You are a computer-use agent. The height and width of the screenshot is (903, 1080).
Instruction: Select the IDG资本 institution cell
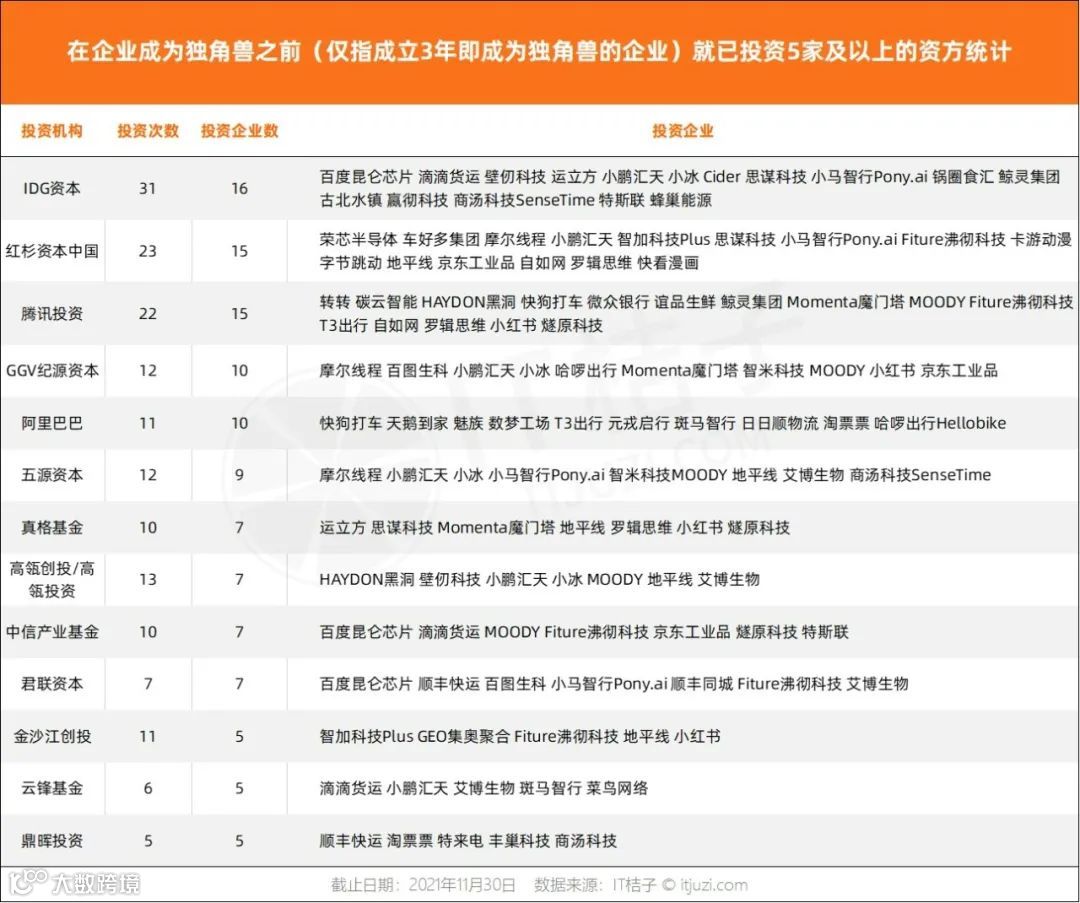pos(52,188)
